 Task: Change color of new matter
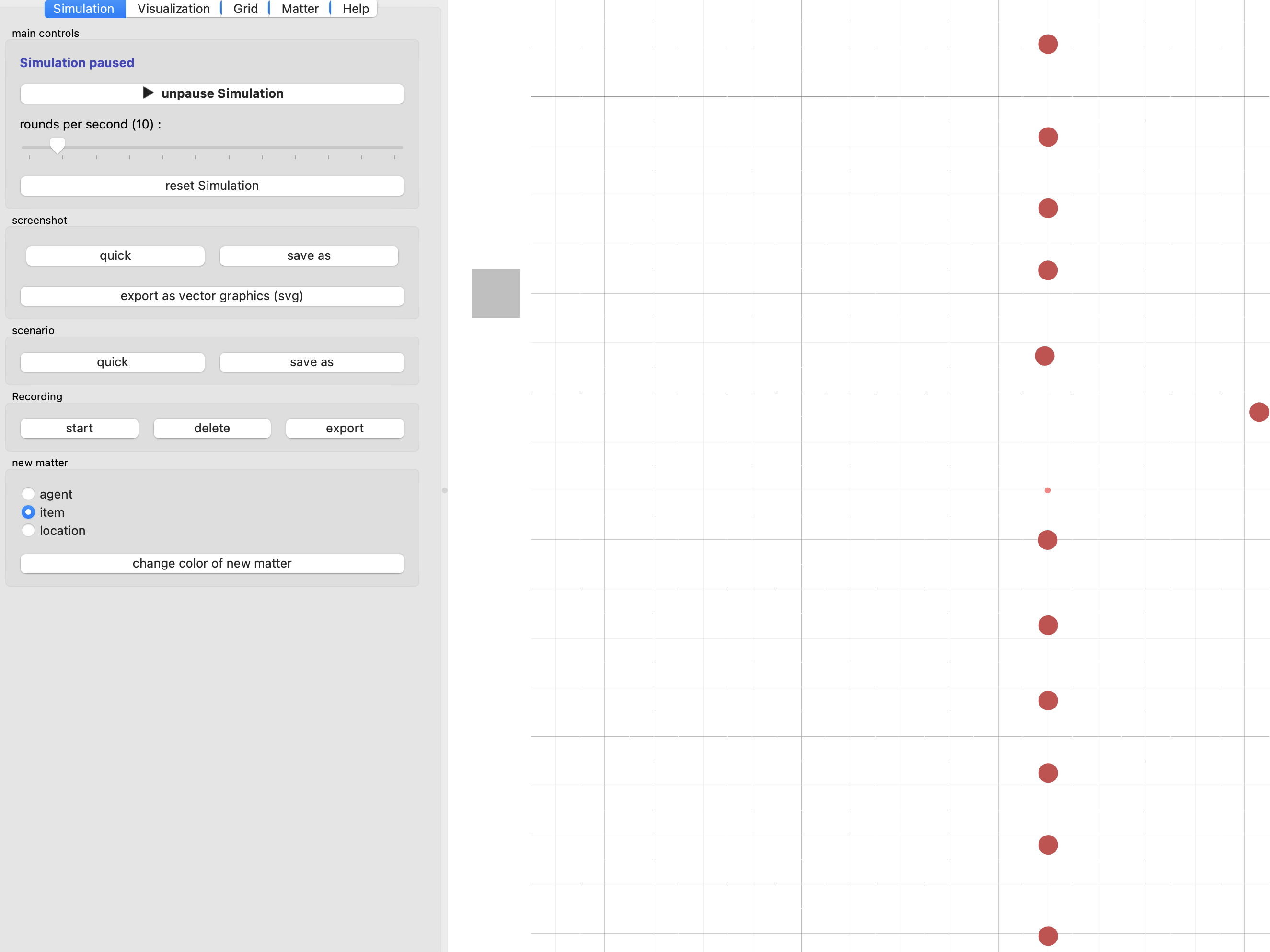(212, 564)
